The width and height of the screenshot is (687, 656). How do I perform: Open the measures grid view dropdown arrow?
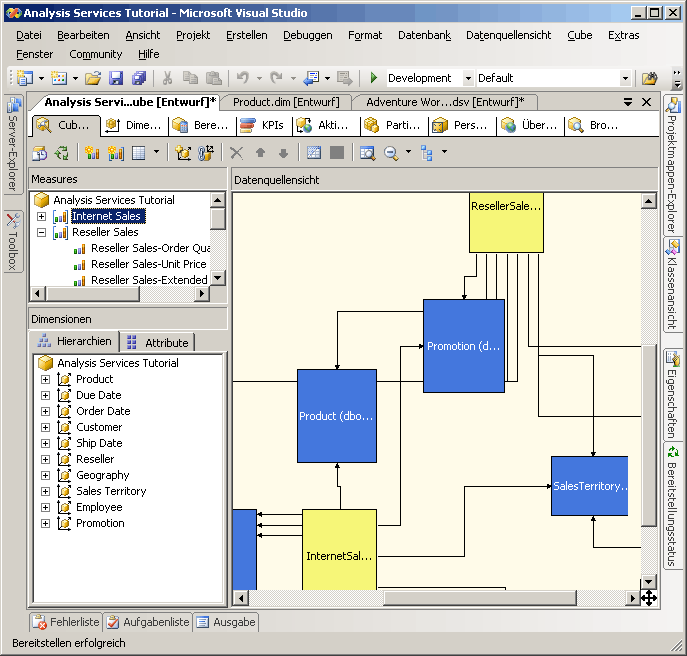tap(156, 152)
